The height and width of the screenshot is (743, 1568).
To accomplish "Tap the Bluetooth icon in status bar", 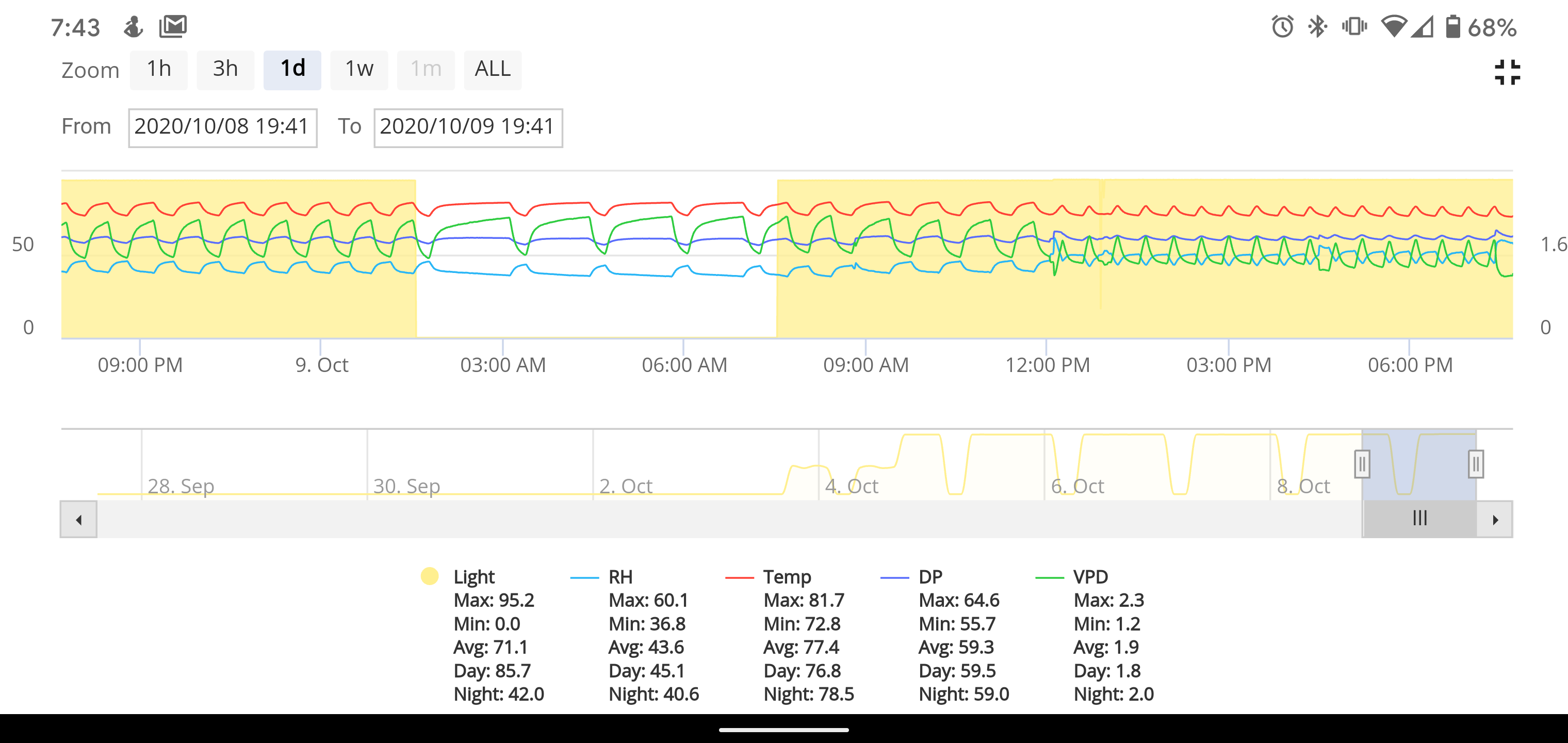I will 1318,27.
